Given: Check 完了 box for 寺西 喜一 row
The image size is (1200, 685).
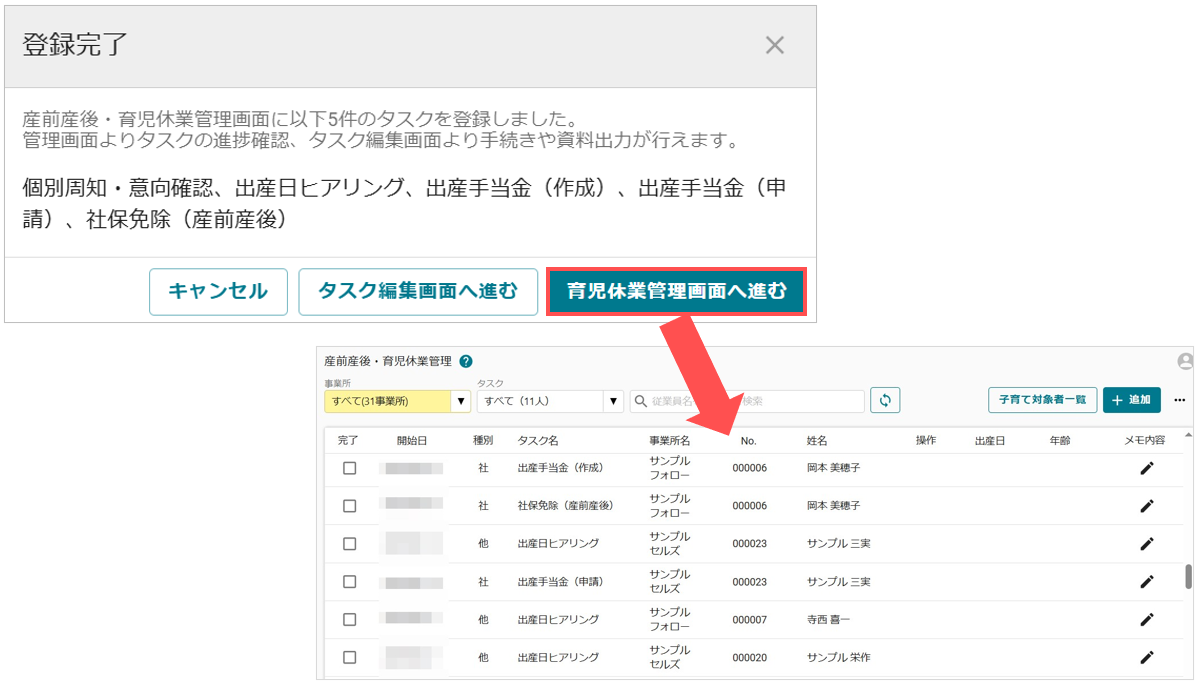Looking at the screenshot, I should pyautogui.click(x=349, y=620).
